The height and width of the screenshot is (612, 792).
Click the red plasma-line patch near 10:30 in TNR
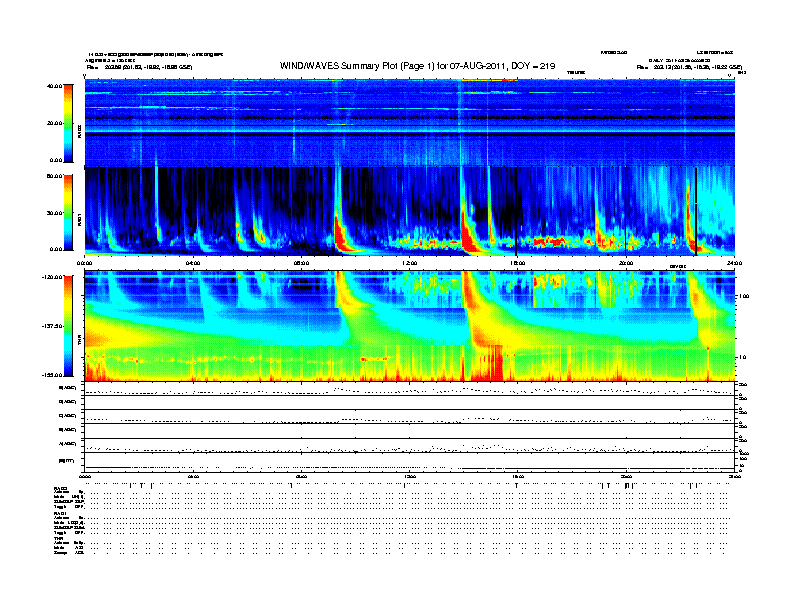374,359
